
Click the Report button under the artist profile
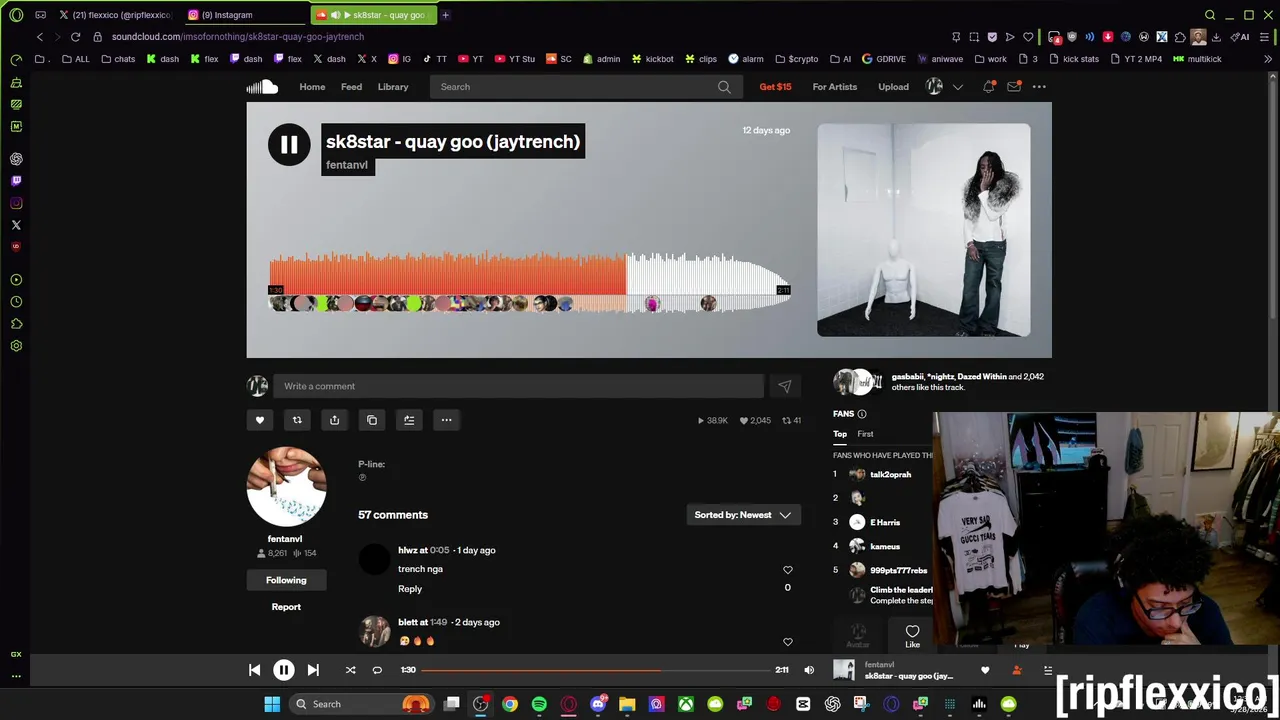click(x=286, y=607)
